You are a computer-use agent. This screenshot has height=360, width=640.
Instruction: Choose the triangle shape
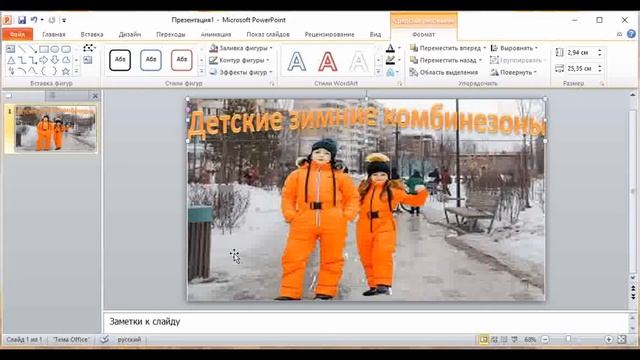(11, 60)
